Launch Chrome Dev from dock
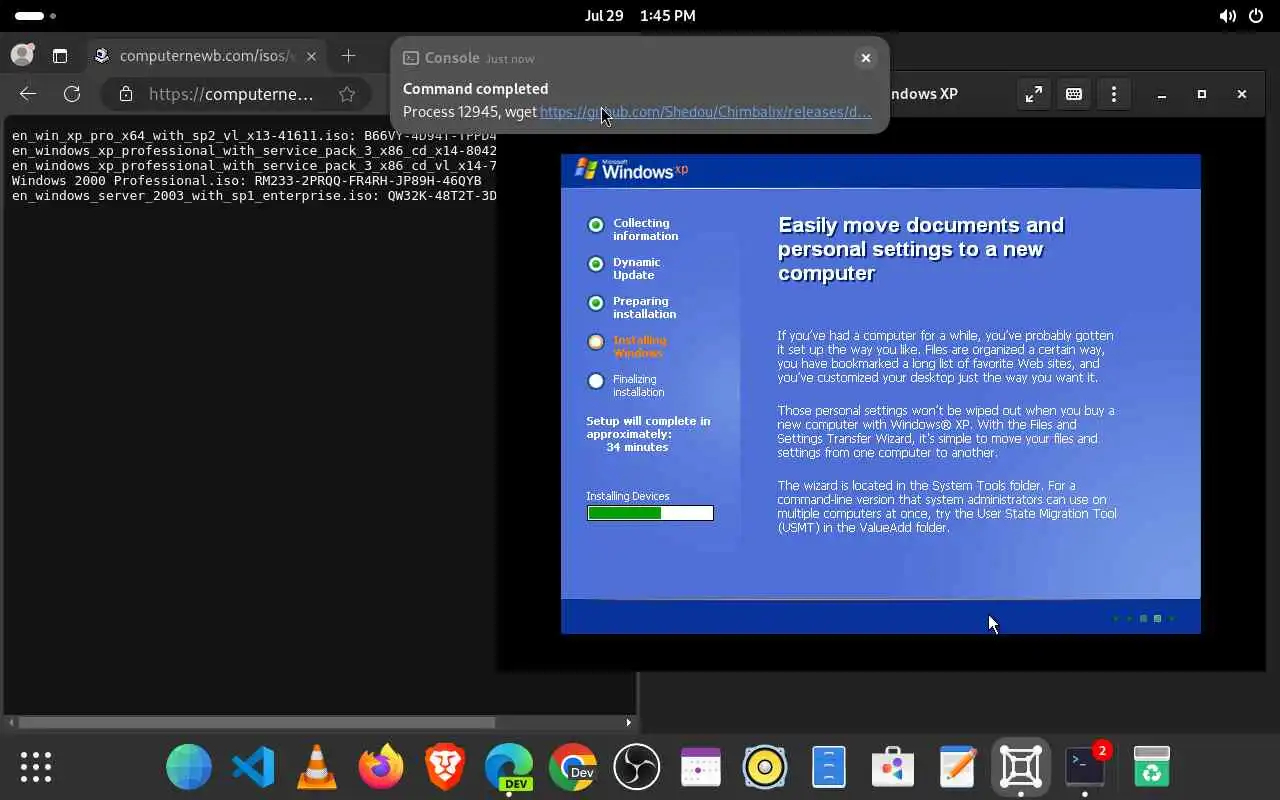This screenshot has height=800, width=1280. pyautogui.click(x=573, y=767)
